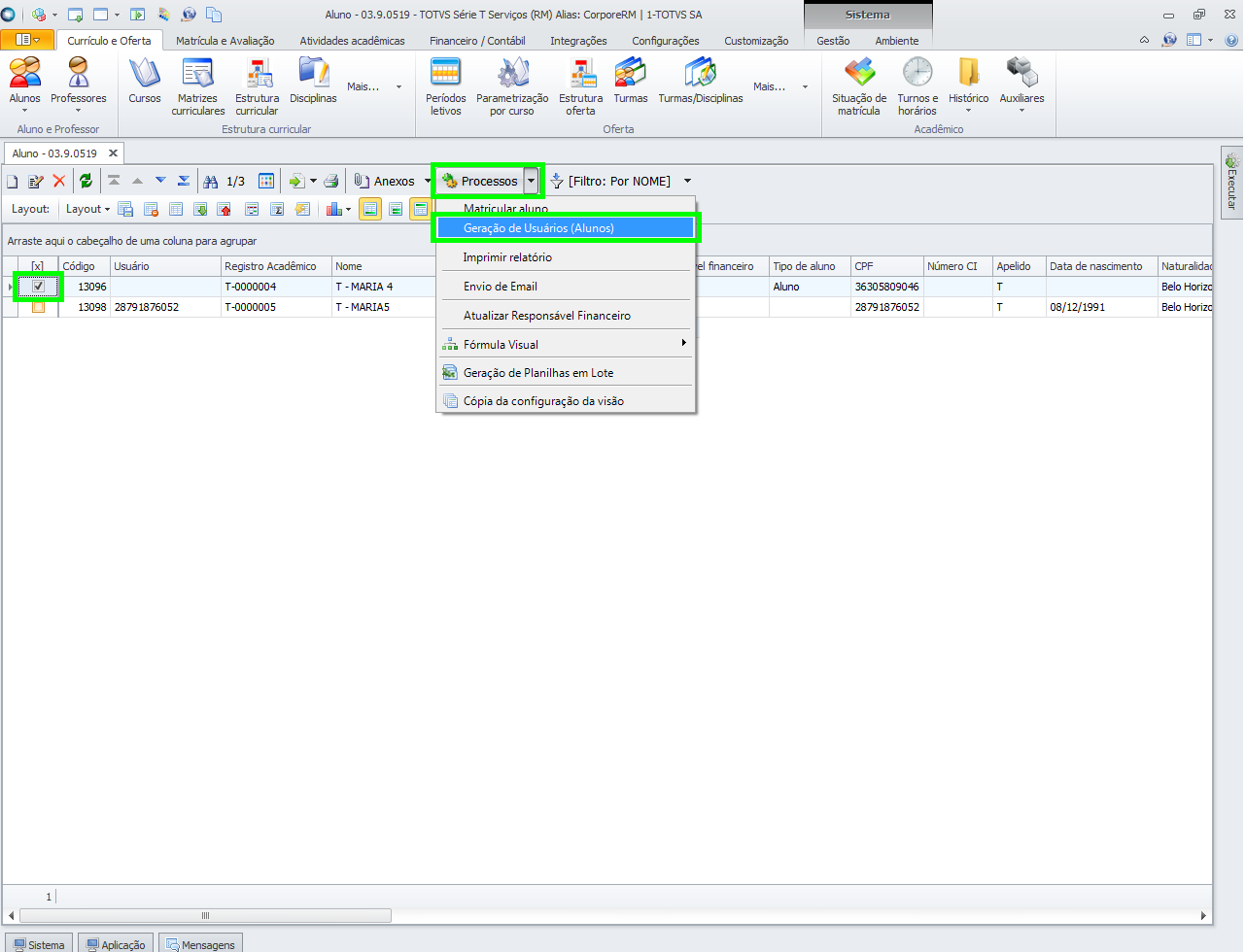This screenshot has width=1246, height=952.
Task: Click the name T - MARIA 4
Action: [x=364, y=287]
